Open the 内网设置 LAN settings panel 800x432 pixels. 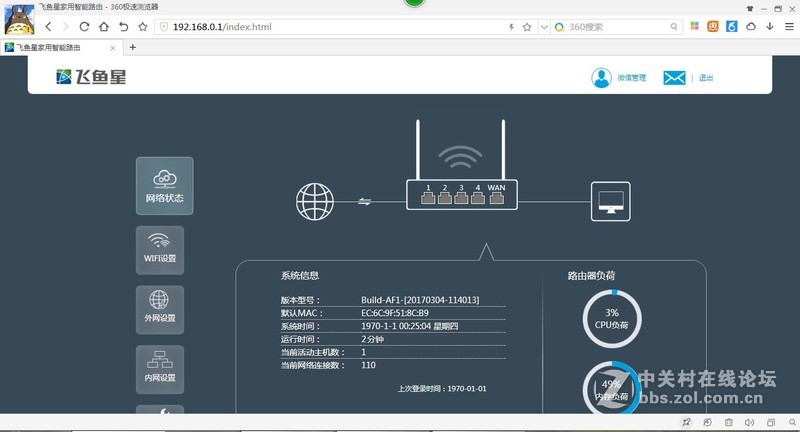pos(160,369)
